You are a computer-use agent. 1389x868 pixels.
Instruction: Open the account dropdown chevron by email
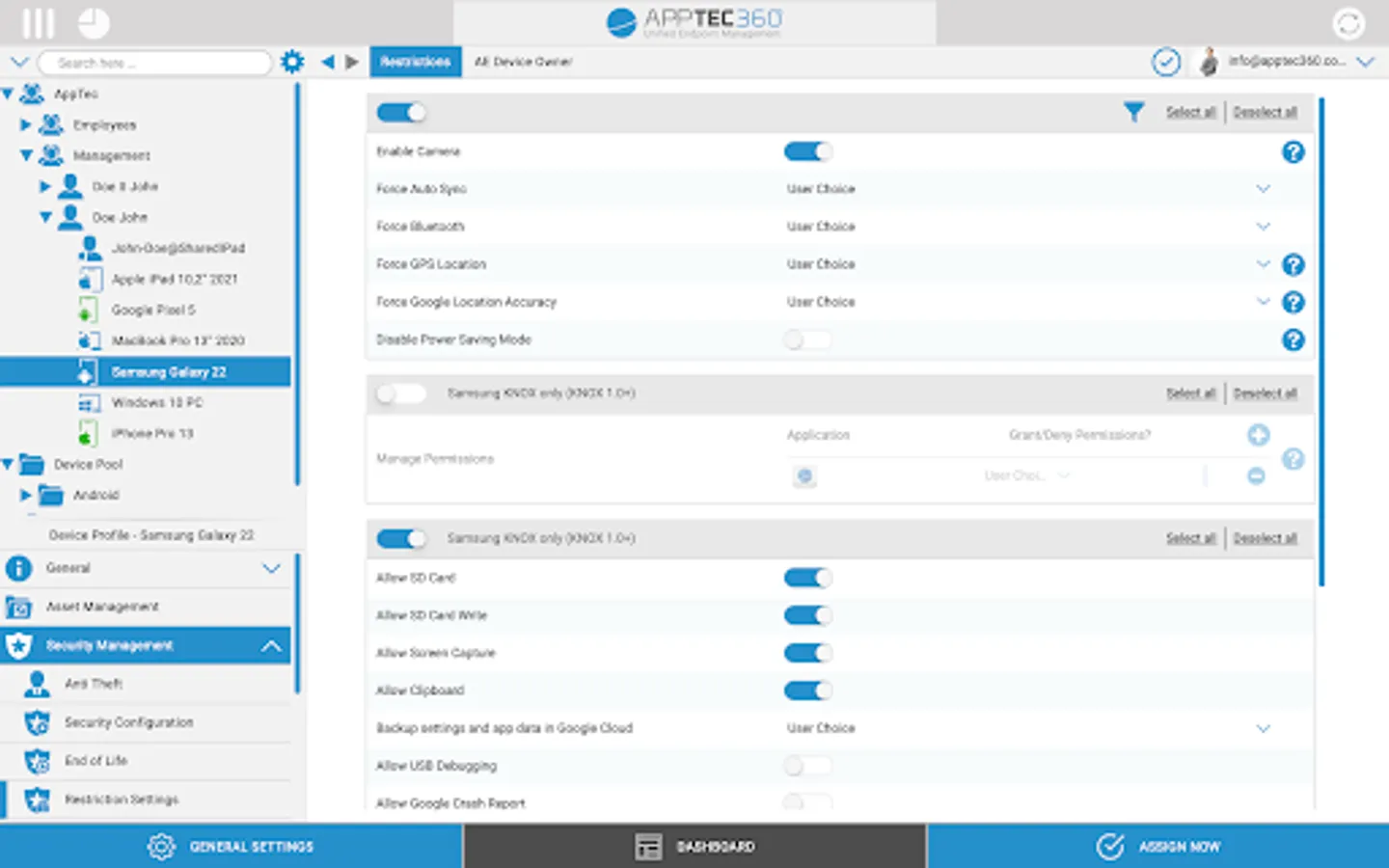coord(1365,62)
